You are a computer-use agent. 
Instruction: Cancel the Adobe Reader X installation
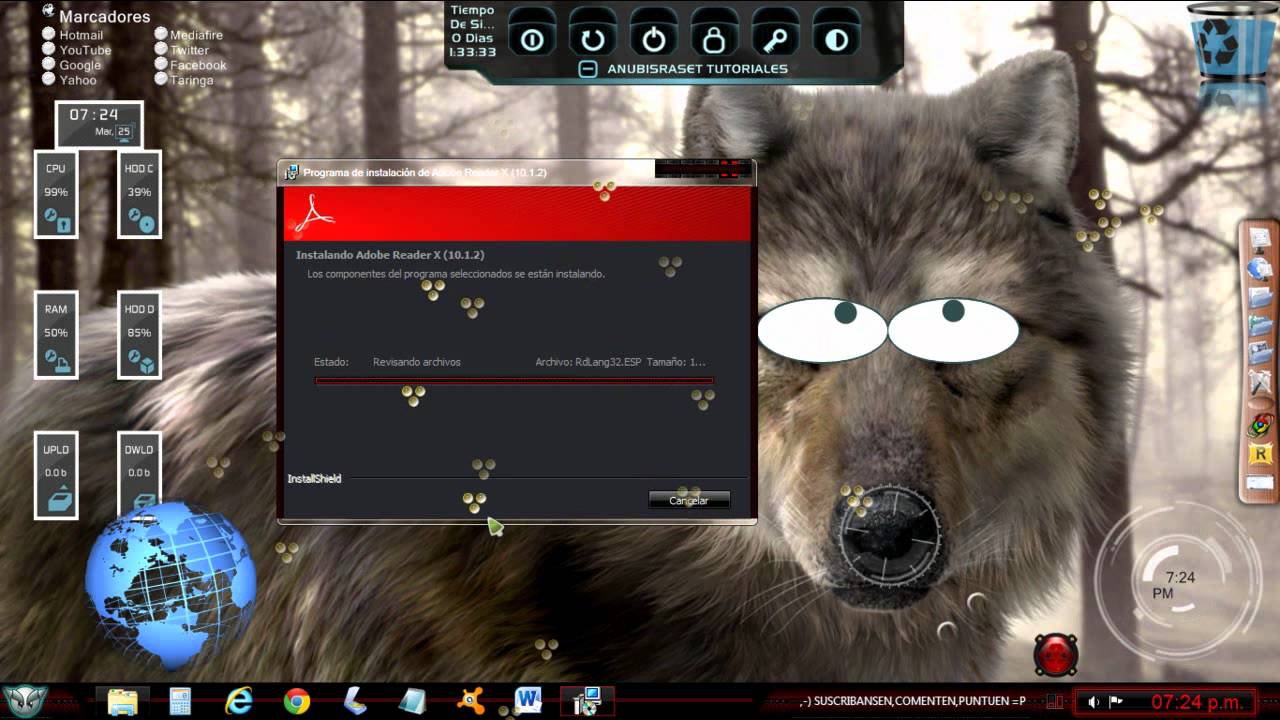coord(689,500)
